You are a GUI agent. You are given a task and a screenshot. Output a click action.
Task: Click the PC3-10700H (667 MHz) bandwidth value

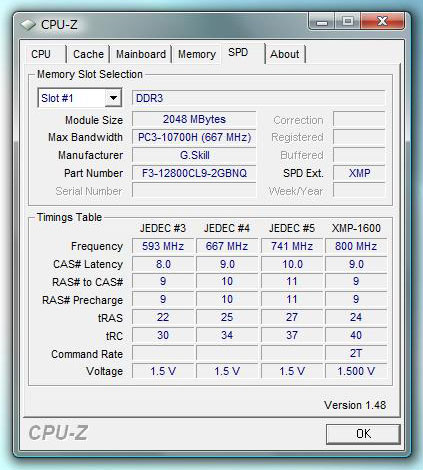[194, 137]
